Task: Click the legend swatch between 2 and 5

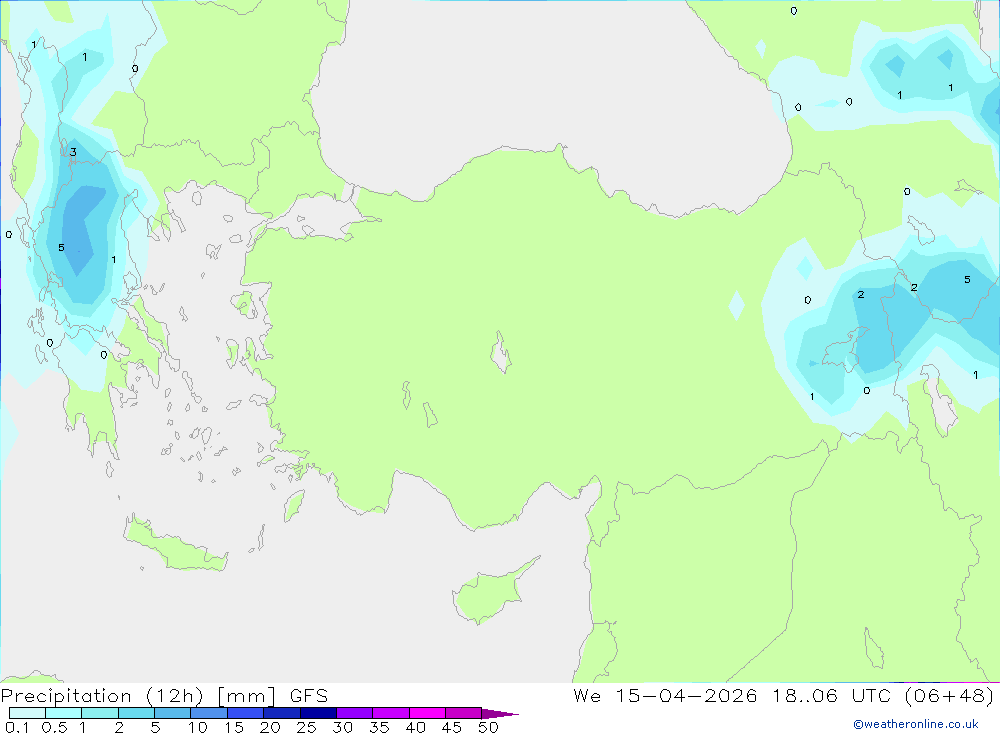Action: [x=136, y=713]
